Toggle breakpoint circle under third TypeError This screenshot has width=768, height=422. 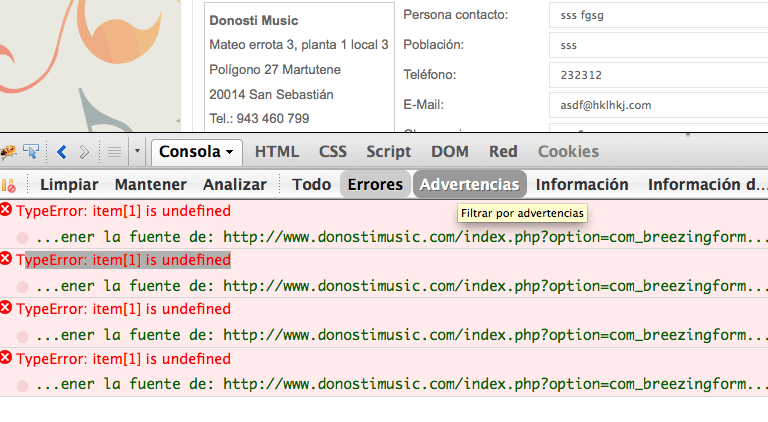(x=22, y=336)
